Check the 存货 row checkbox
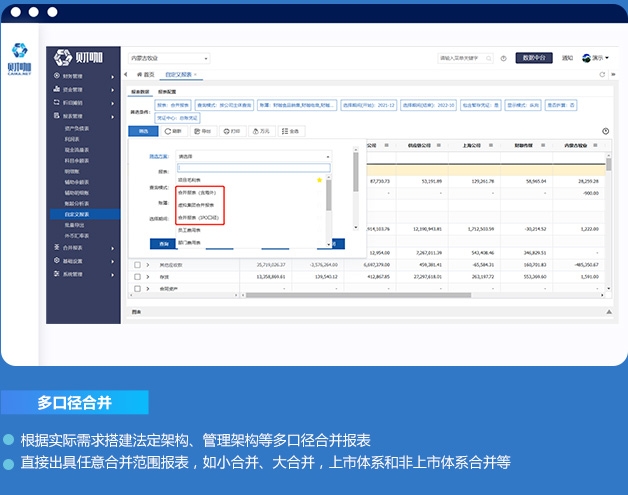Viewport: 628px width, 495px height. tap(137, 277)
